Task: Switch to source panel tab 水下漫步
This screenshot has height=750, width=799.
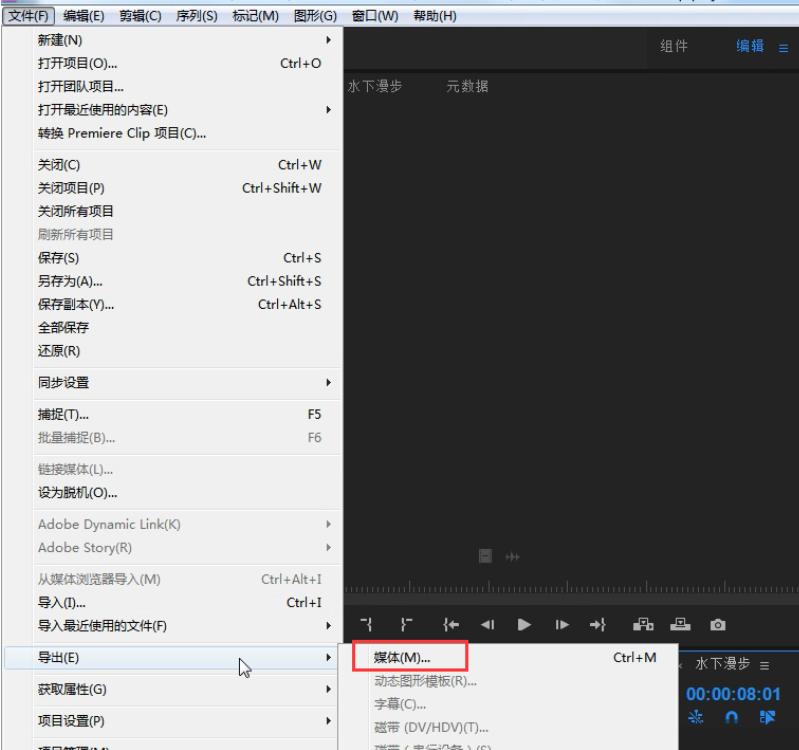Action: click(x=375, y=86)
